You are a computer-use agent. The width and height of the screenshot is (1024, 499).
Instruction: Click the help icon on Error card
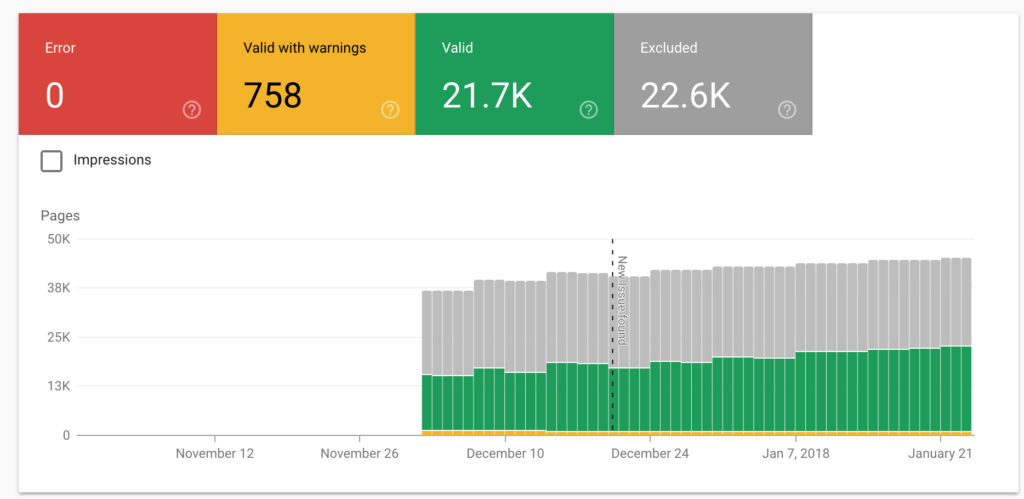(192, 110)
